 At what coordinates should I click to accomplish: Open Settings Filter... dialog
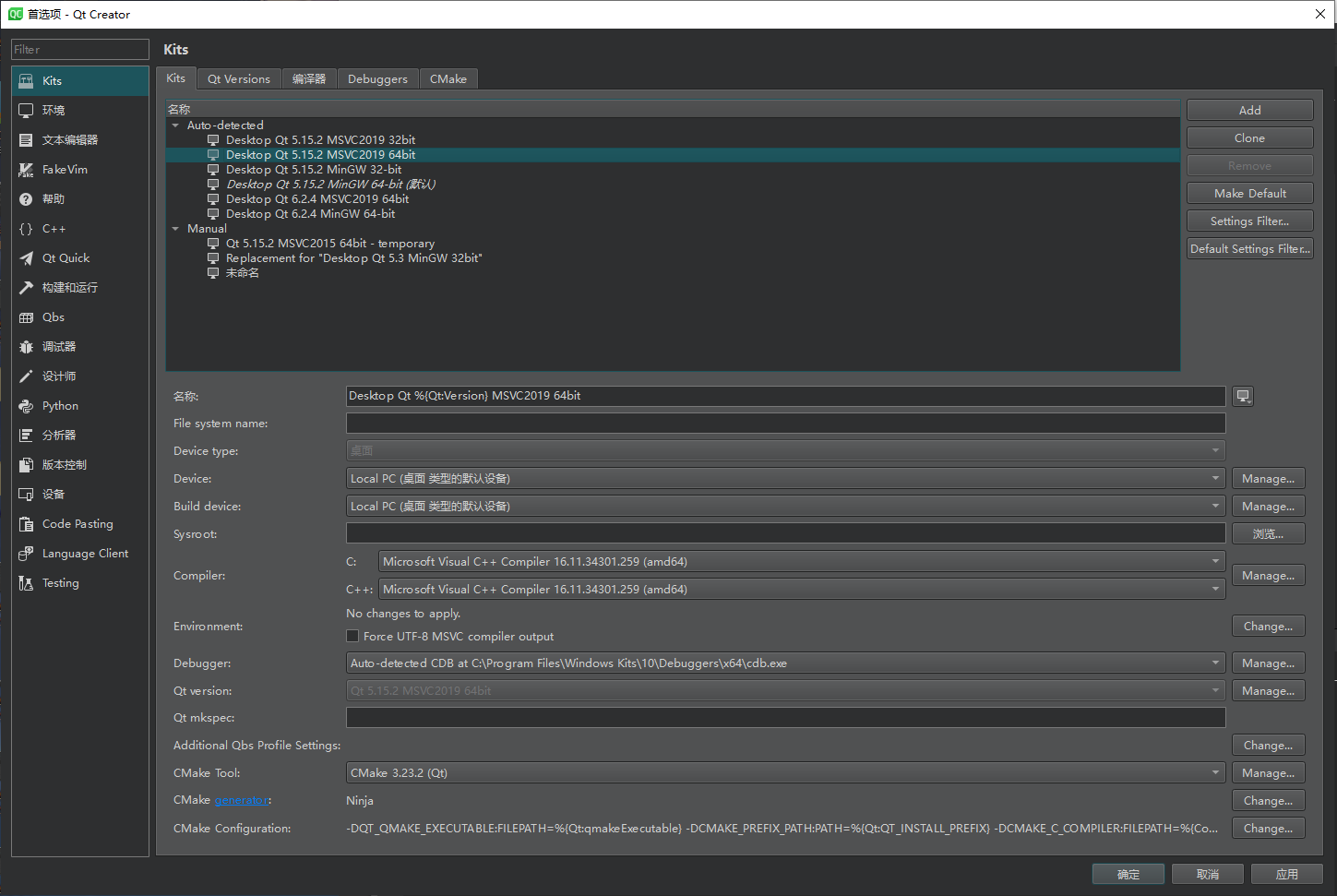pyautogui.click(x=1250, y=221)
